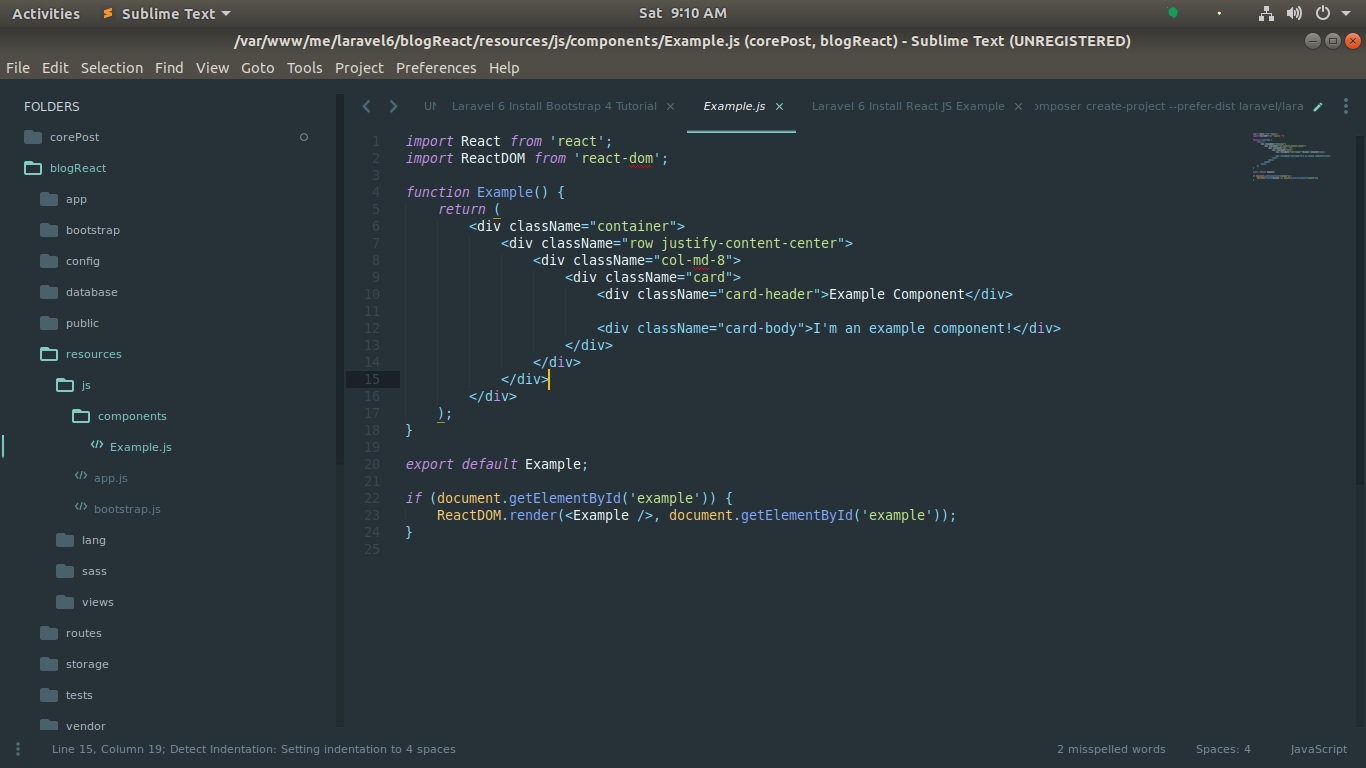The height and width of the screenshot is (768, 1366).
Task: Open the Activities overview
Action: tap(46, 13)
